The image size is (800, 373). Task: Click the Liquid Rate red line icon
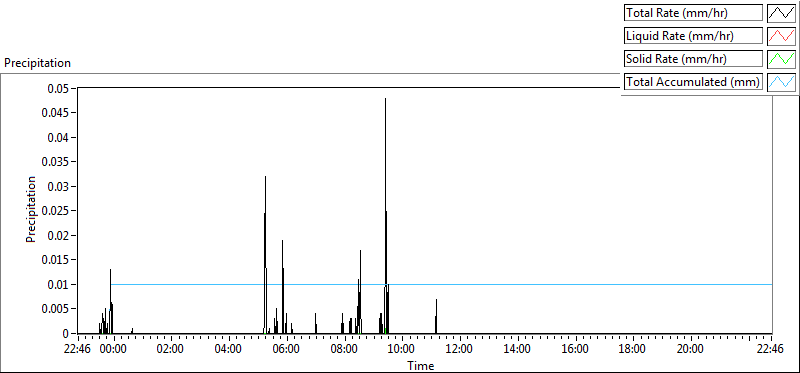(x=782, y=35)
